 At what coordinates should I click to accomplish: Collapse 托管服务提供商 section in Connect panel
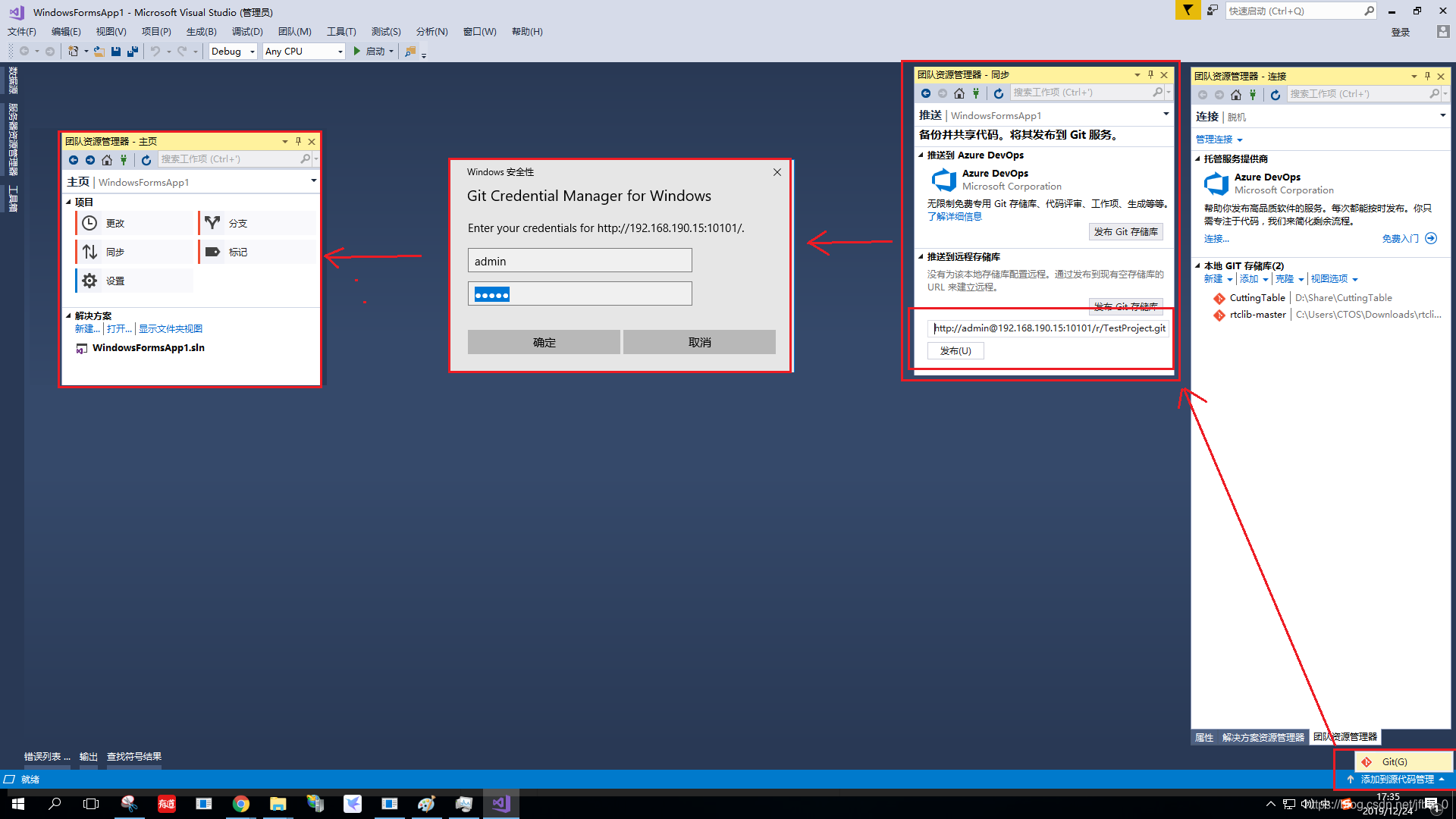(x=1197, y=159)
